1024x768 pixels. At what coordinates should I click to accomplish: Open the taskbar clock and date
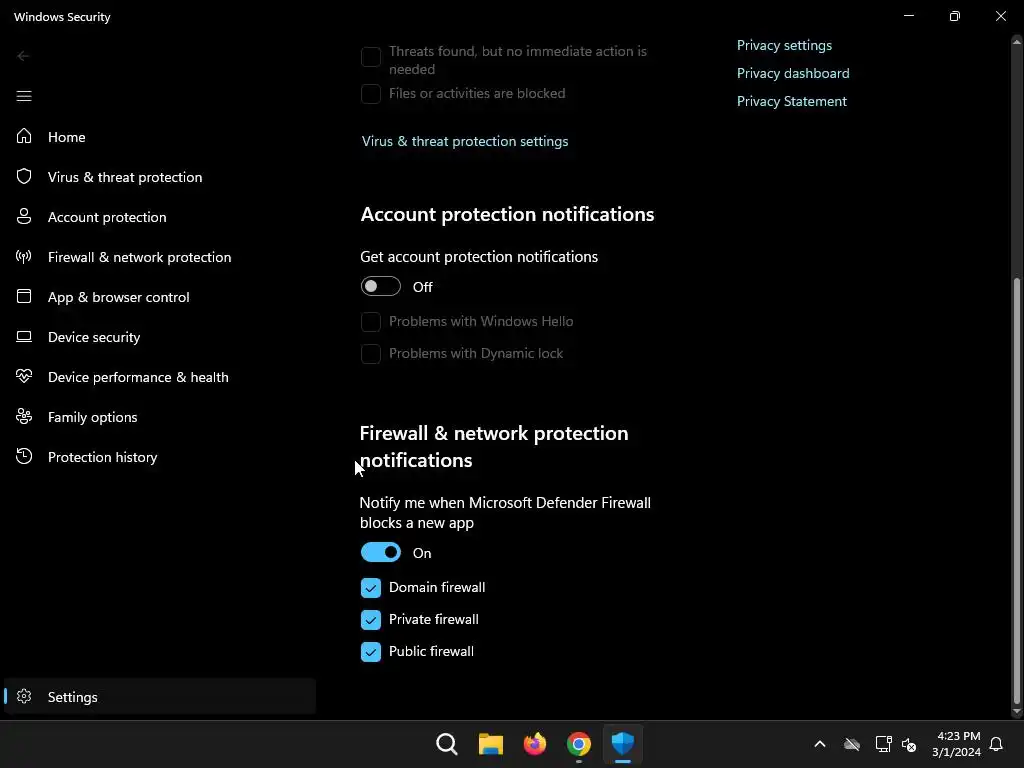956,744
